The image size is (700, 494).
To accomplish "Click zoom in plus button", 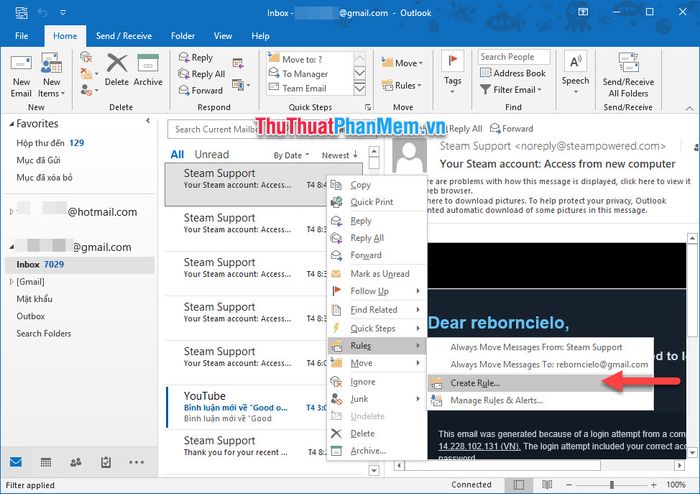I will tap(654, 485).
